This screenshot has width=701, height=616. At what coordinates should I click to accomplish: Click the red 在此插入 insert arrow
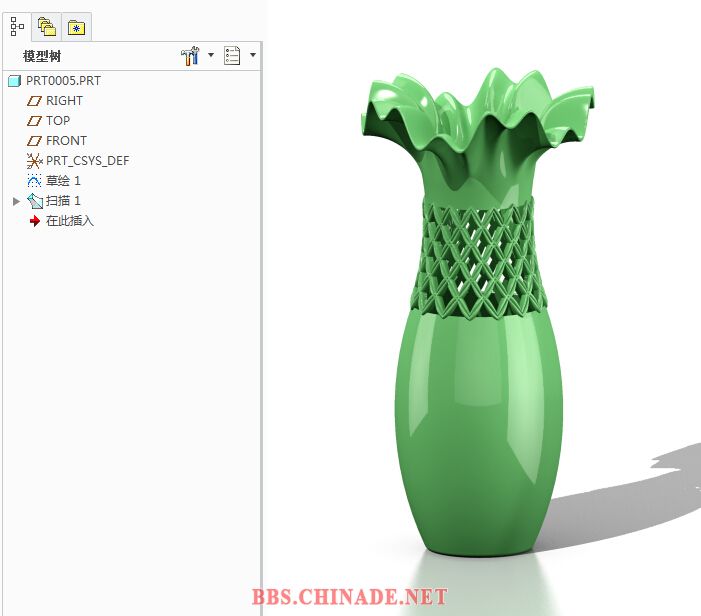[x=34, y=221]
